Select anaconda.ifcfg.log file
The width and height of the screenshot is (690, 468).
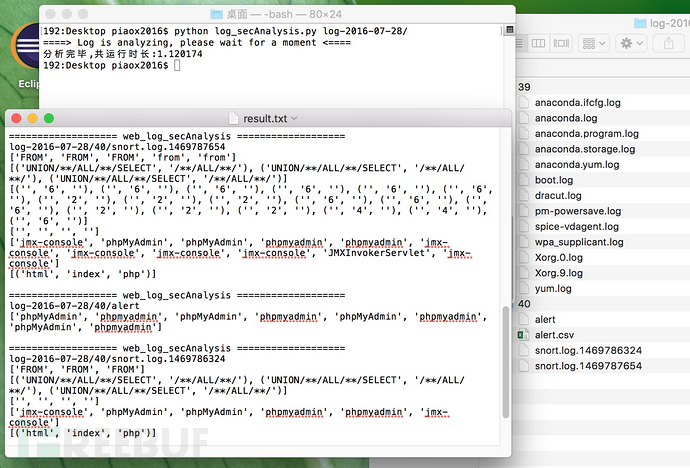(x=577, y=102)
